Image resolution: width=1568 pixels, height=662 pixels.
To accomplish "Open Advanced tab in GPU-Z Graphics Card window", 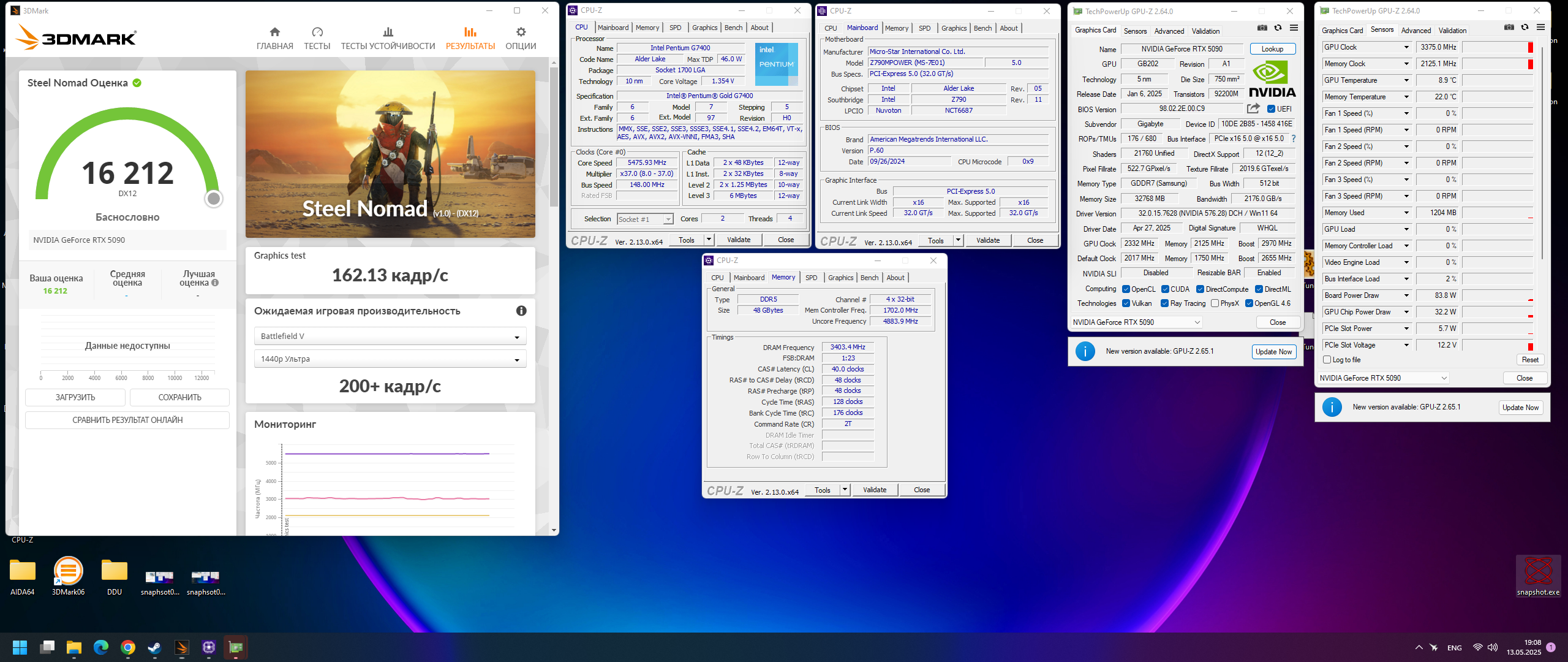I will [x=1169, y=31].
